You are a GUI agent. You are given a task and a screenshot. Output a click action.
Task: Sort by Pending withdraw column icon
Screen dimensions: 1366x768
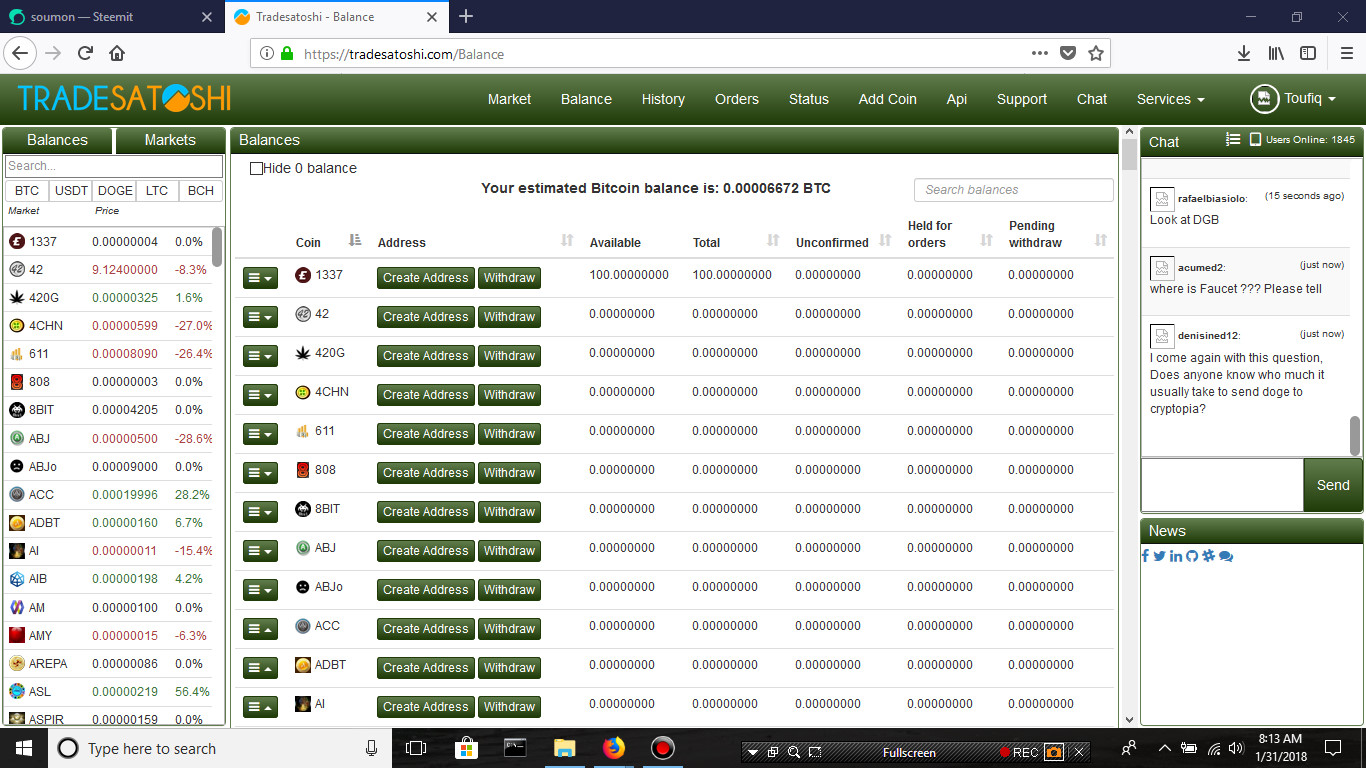pyautogui.click(x=1101, y=240)
